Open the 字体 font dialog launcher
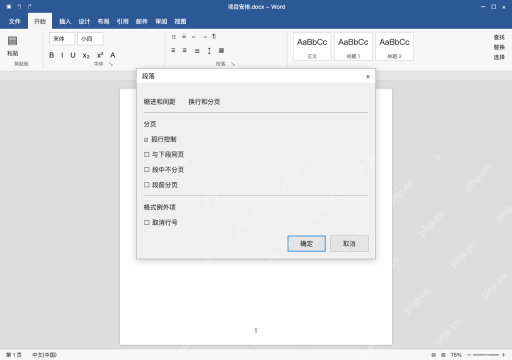Screen dimensions: 512x360 (111, 64)
